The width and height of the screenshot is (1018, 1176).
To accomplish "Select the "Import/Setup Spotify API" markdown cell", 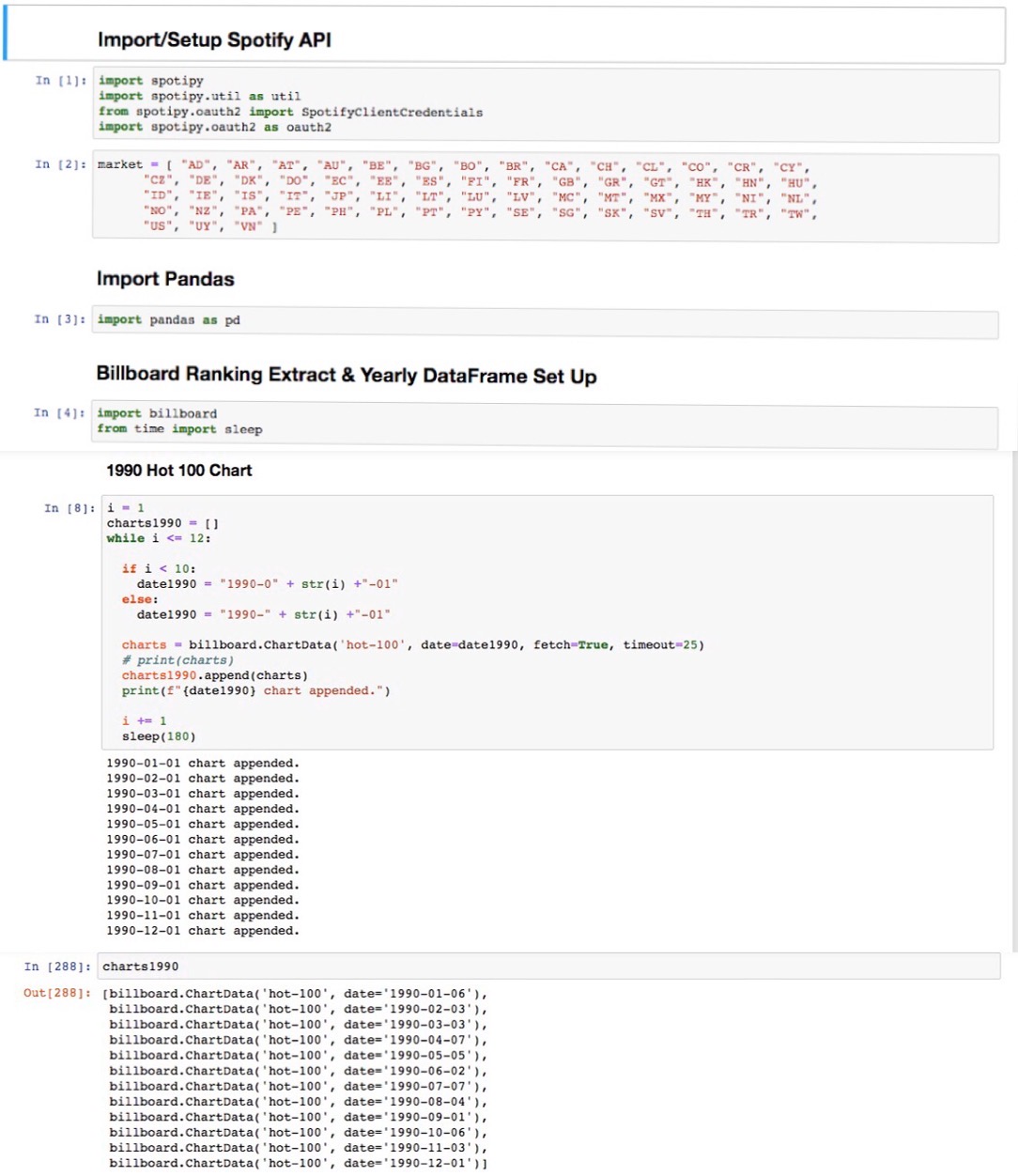I will pyautogui.click(x=214, y=39).
